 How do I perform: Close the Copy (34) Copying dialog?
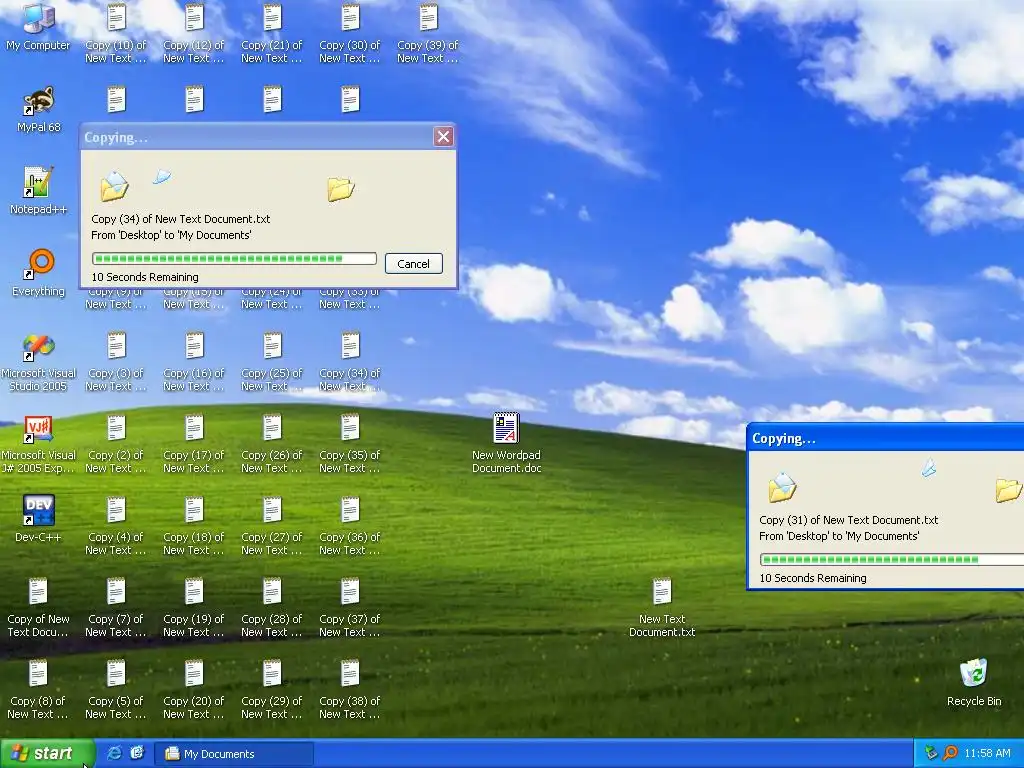coord(443,136)
